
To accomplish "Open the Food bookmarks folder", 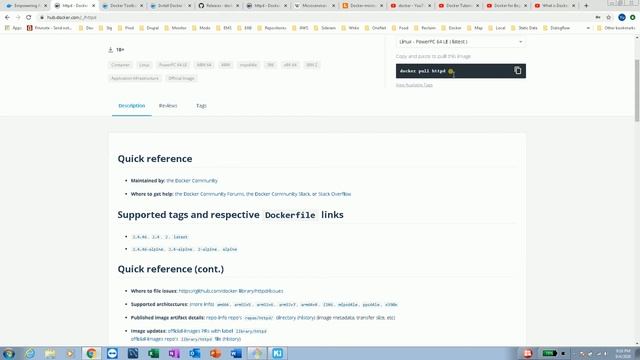I will (x=400, y=28).
